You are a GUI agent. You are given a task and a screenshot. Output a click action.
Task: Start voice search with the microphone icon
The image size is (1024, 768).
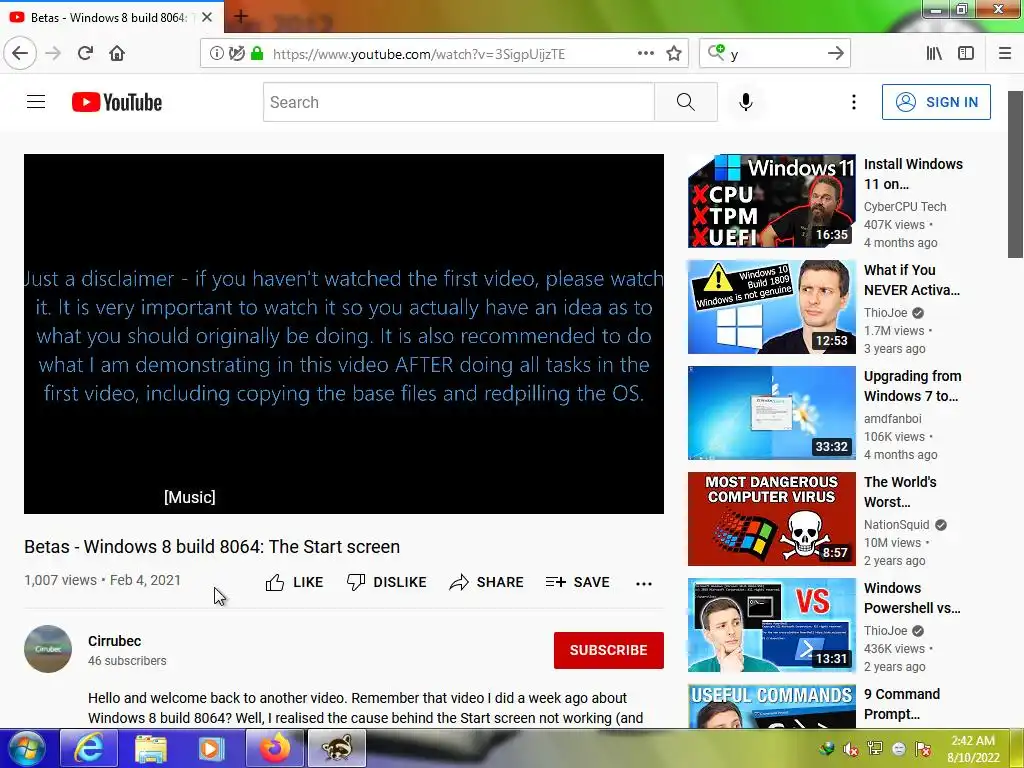(x=746, y=102)
